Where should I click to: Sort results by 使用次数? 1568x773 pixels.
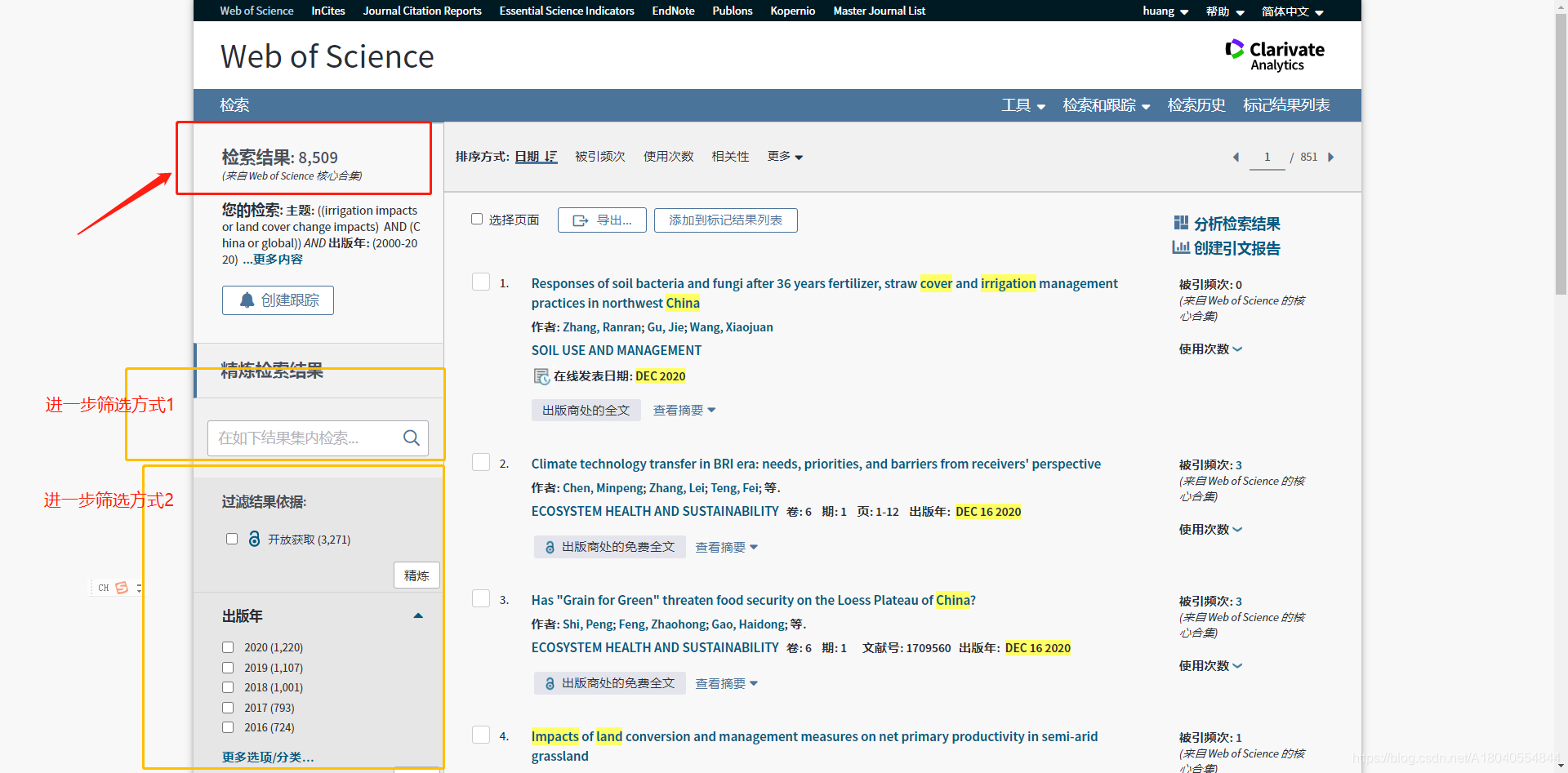(x=669, y=156)
